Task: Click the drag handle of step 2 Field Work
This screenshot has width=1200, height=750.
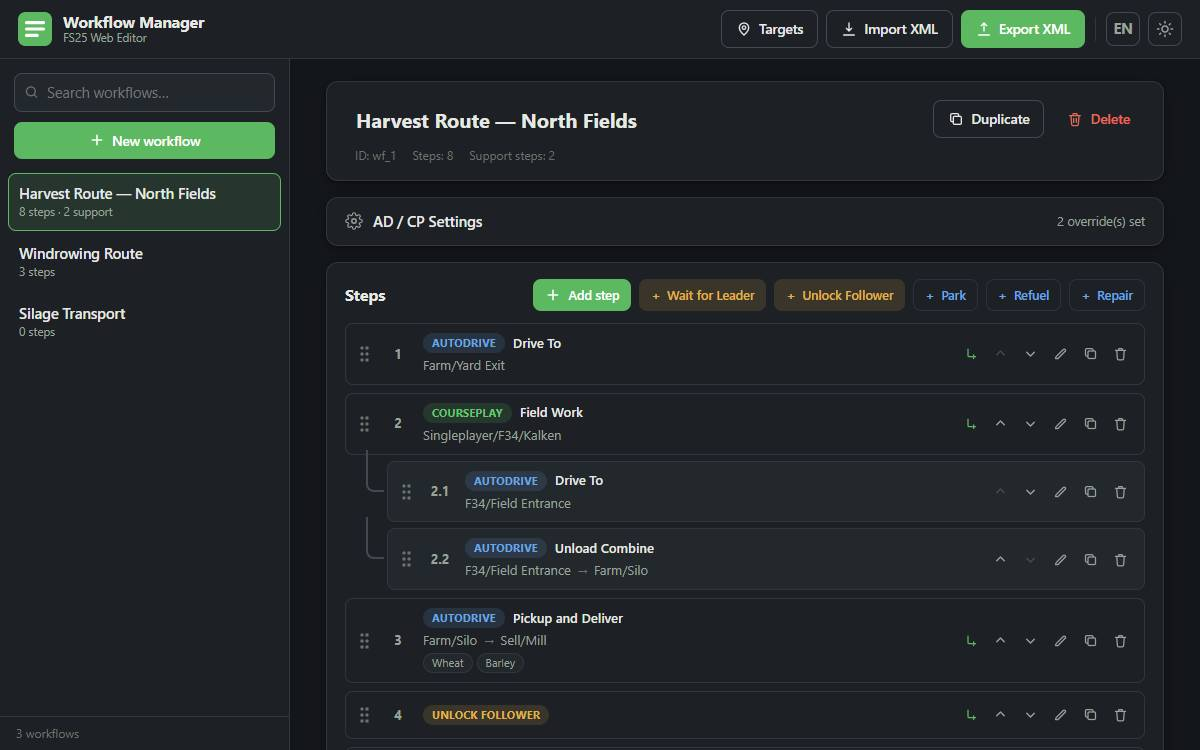Action: 364,424
